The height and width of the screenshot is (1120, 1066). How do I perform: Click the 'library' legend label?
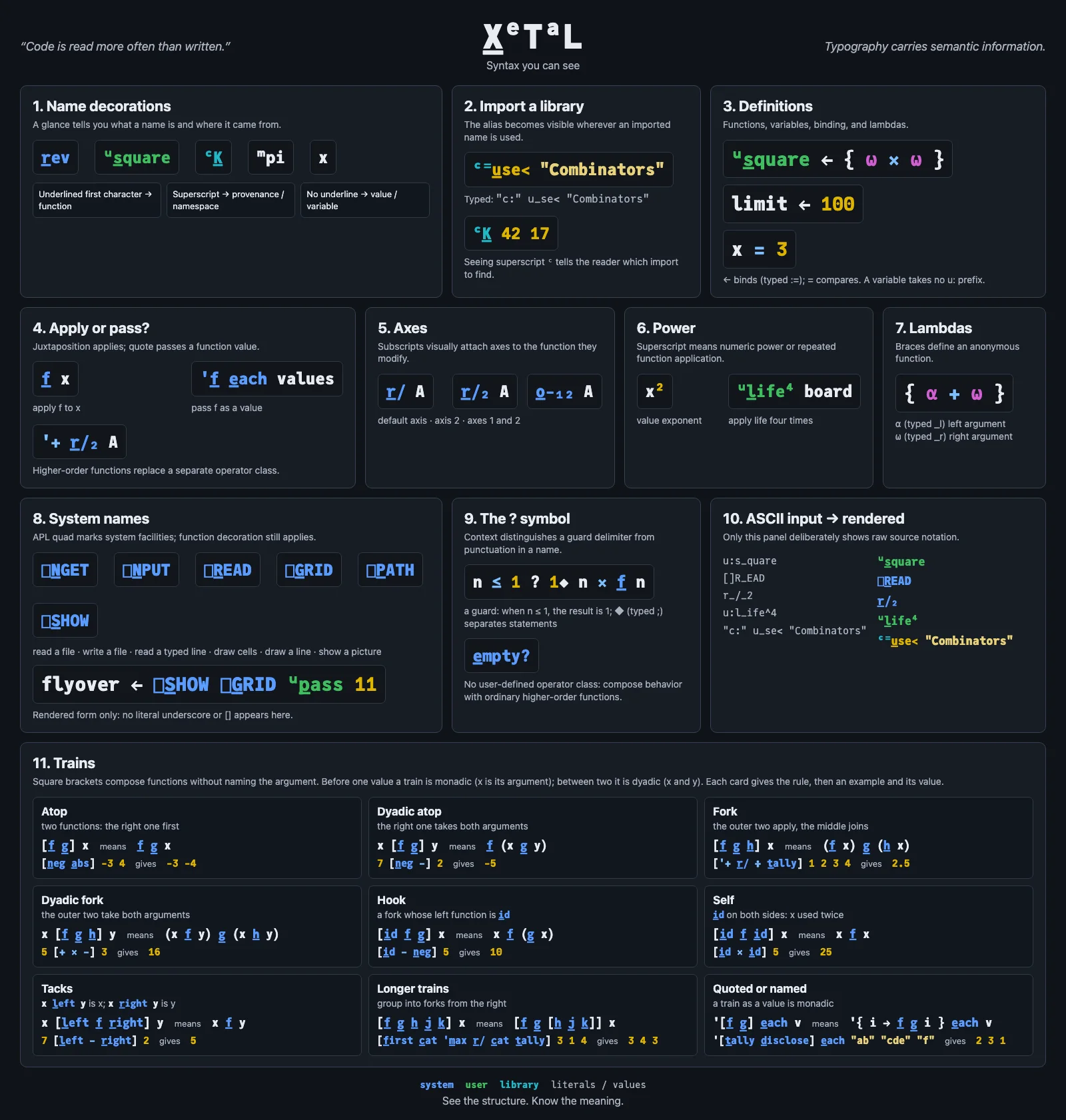pos(519,1085)
